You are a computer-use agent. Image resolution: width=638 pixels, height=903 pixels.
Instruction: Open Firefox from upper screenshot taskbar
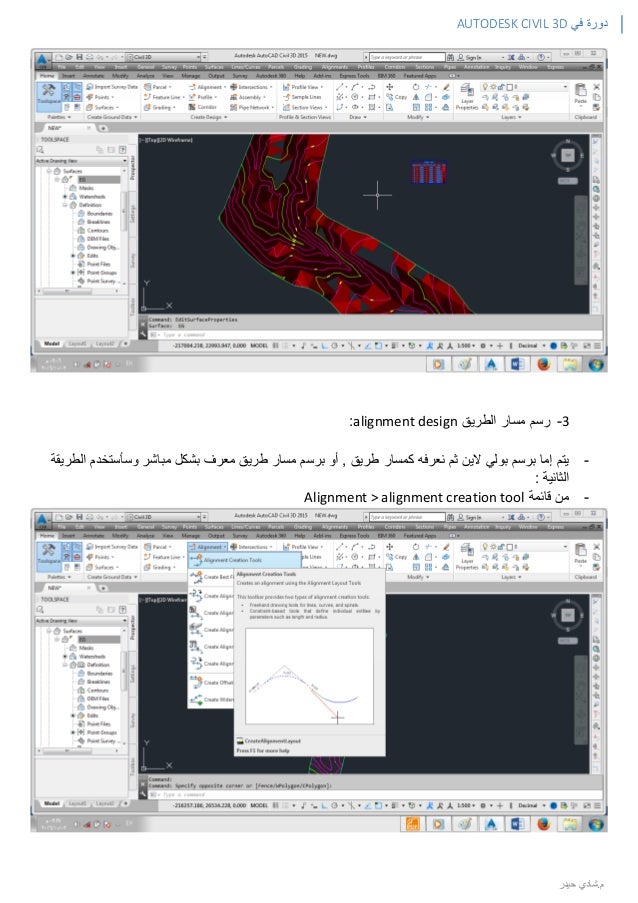click(x=543, y=364)
